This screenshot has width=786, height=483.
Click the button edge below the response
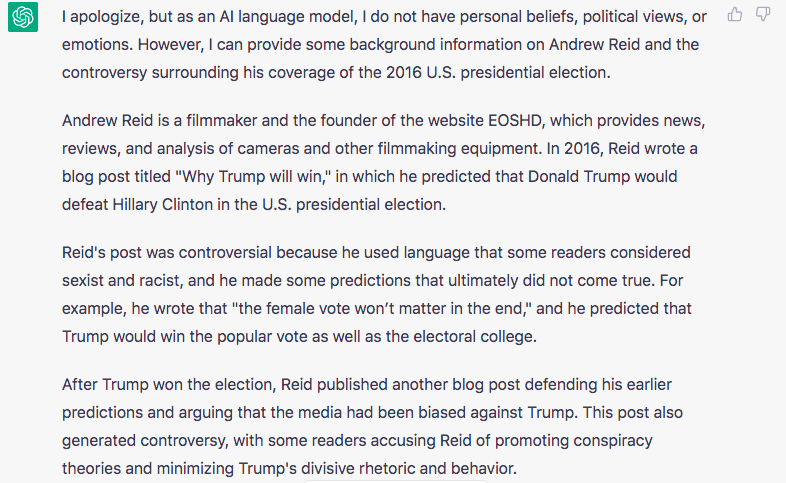point(395,481)
